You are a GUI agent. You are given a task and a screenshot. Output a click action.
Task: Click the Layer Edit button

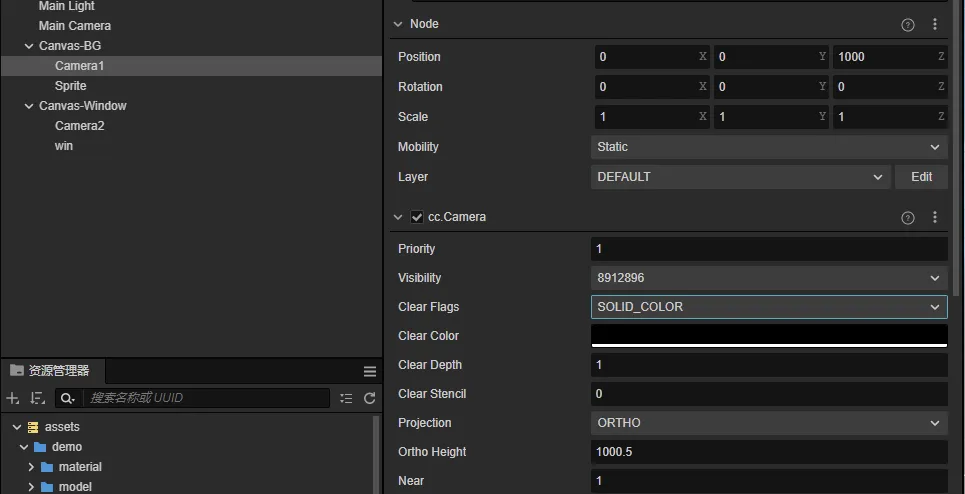pos(921,177)
